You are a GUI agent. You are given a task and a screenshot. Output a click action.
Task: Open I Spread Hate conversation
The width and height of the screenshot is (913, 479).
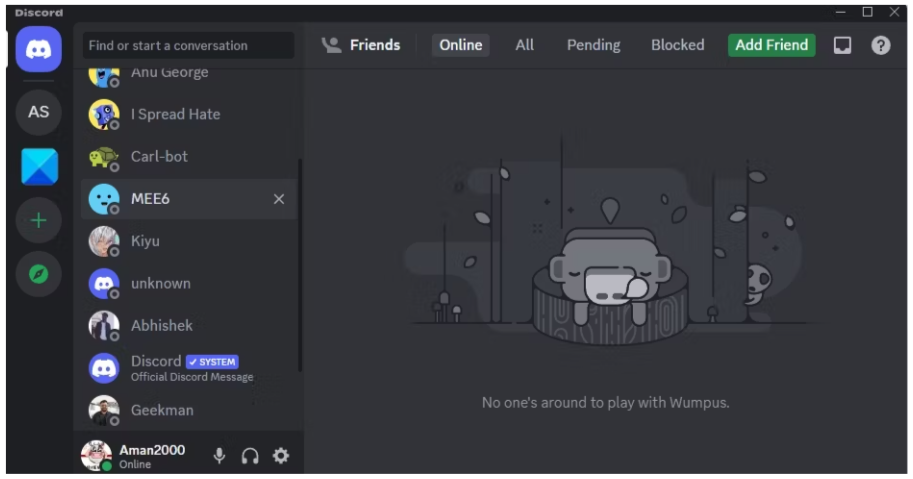point(189,115)
